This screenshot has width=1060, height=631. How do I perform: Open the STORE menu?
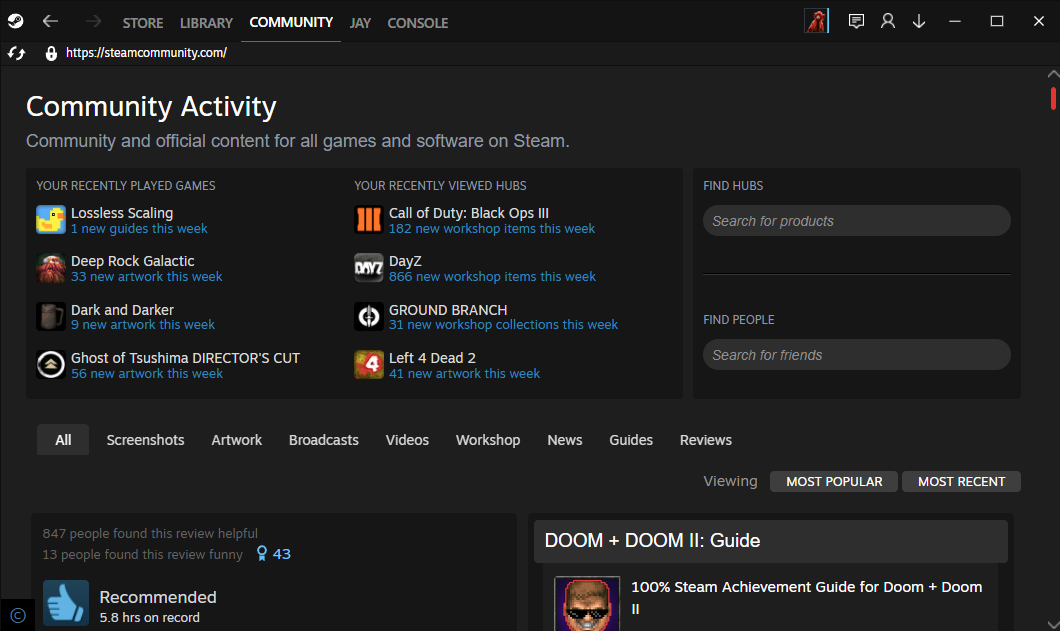[x=143, y=22]
